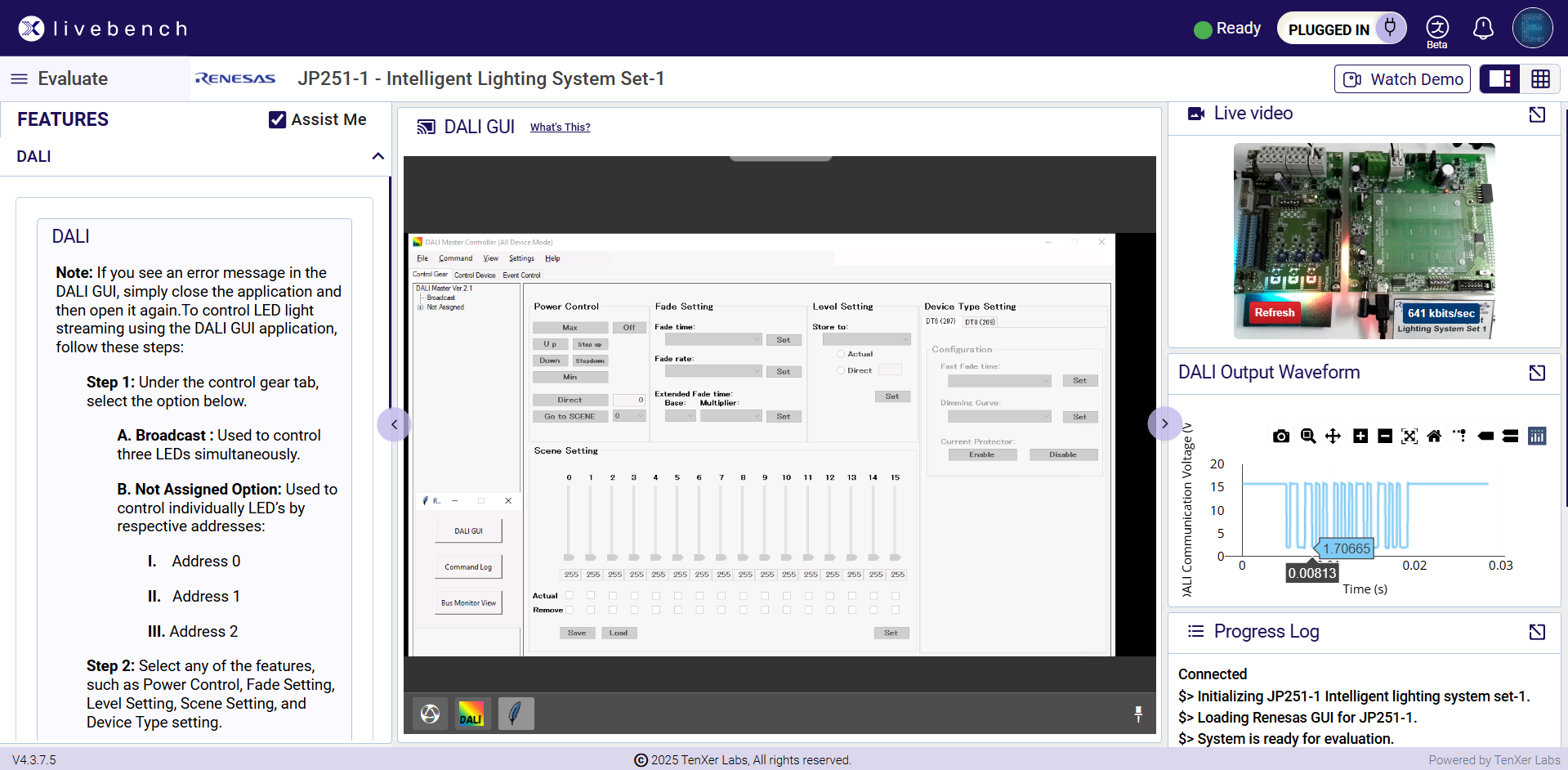Click the scene 8 slider handle
This screenshot has height=770, width=1568.
tap(743, 557)
